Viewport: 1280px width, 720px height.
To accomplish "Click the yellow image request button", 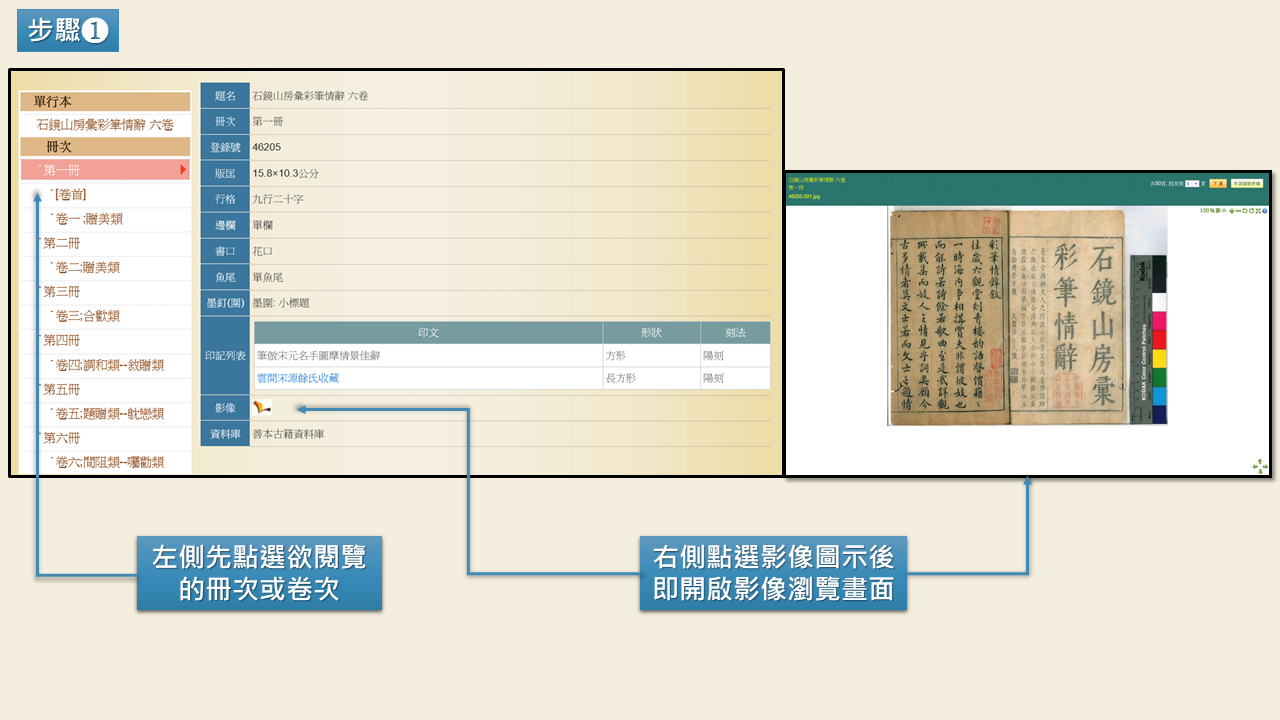I will click(1247, 184).
